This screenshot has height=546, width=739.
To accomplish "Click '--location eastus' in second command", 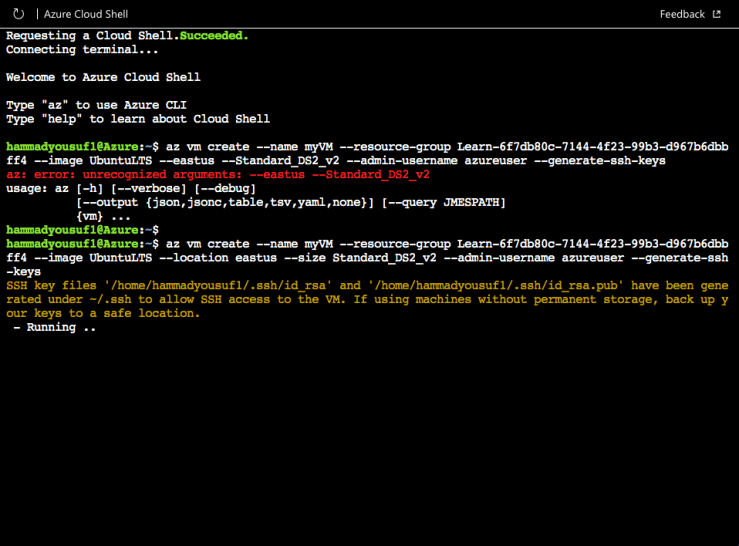I will (x=218, y=258).
